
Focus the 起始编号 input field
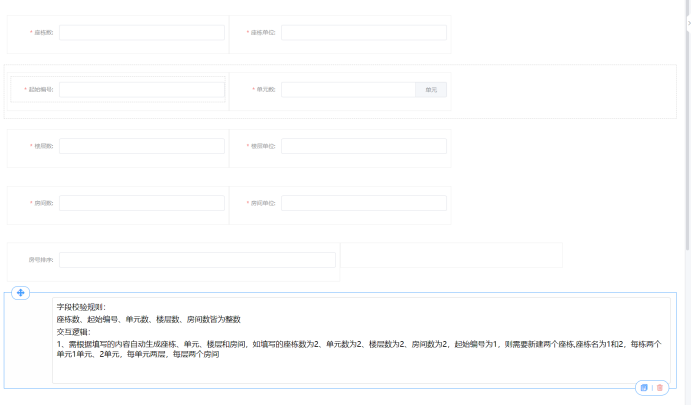point(142,89)
